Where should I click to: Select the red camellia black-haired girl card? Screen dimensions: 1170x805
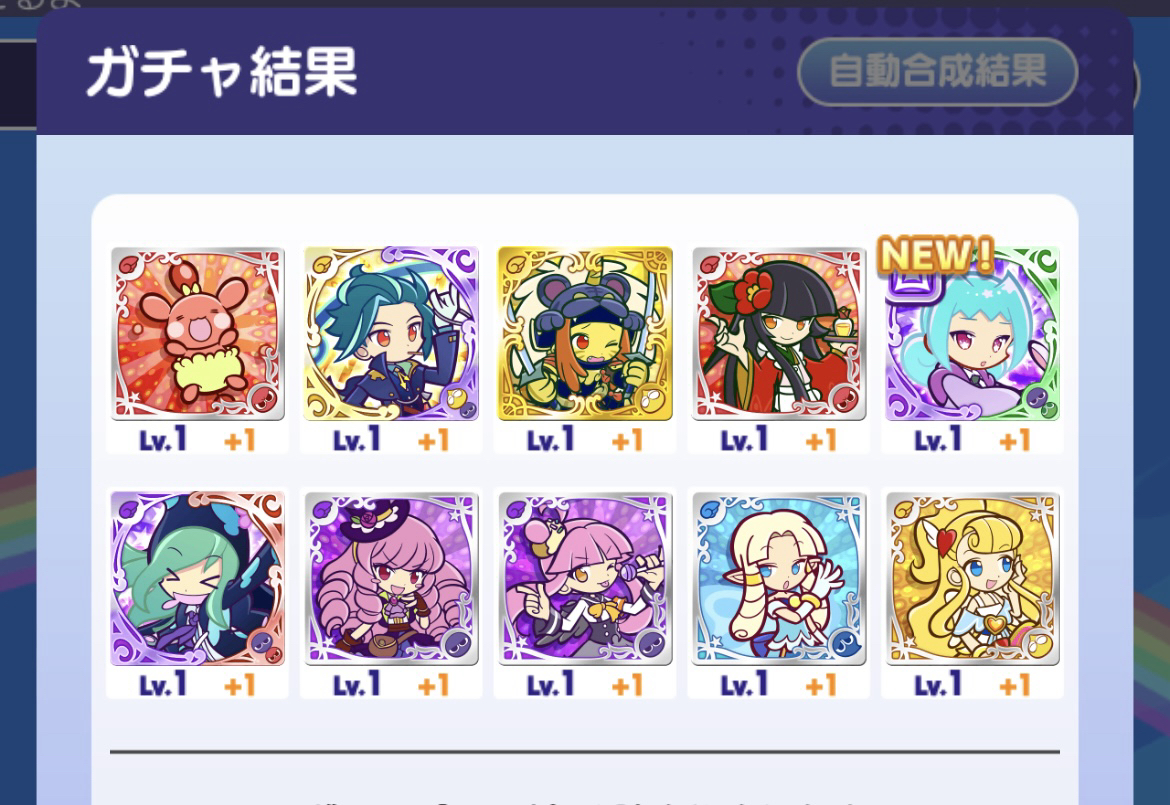pos(779,333)
